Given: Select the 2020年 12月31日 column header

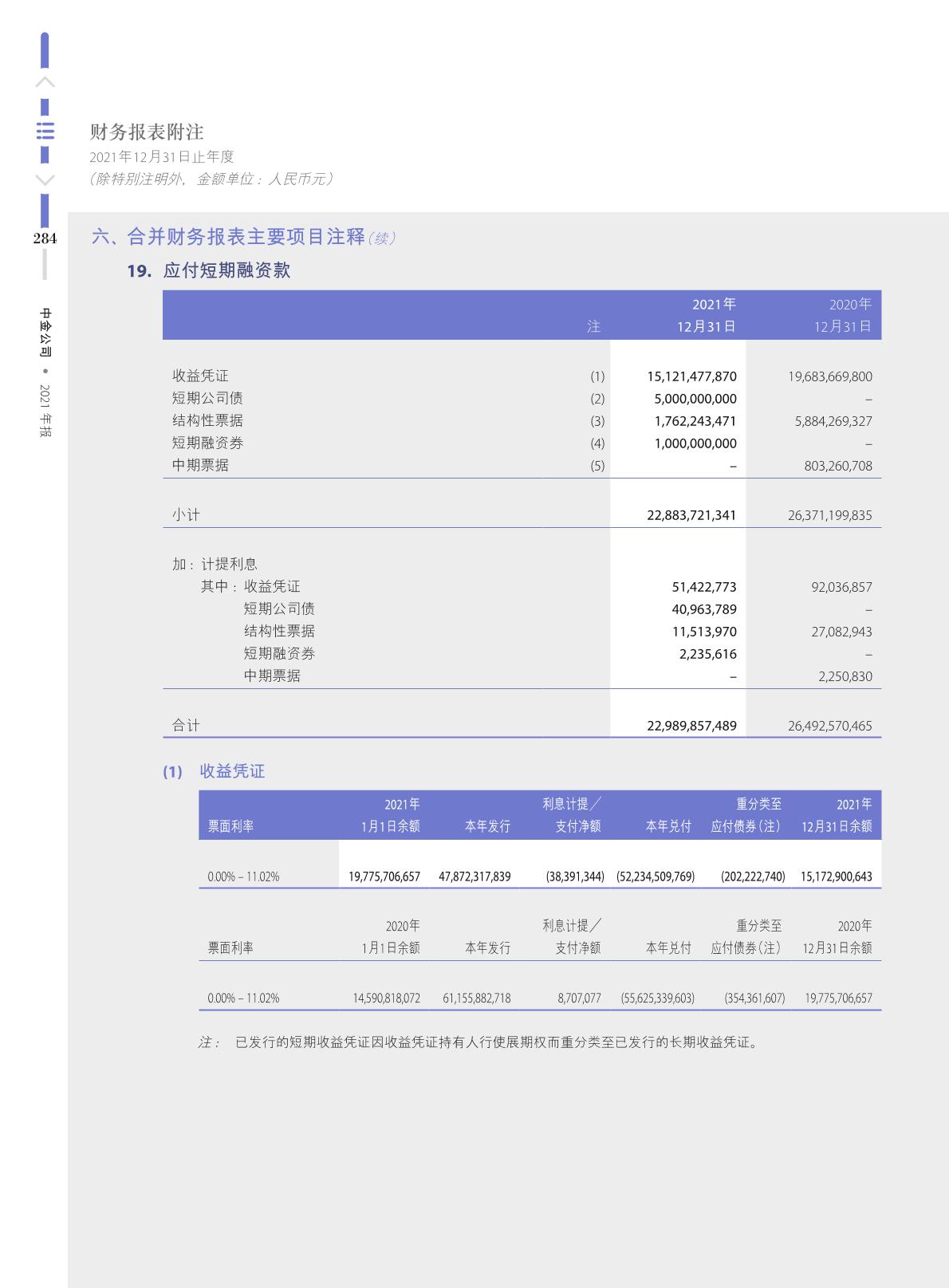Looking at the screenshot, I should (842, 315).
